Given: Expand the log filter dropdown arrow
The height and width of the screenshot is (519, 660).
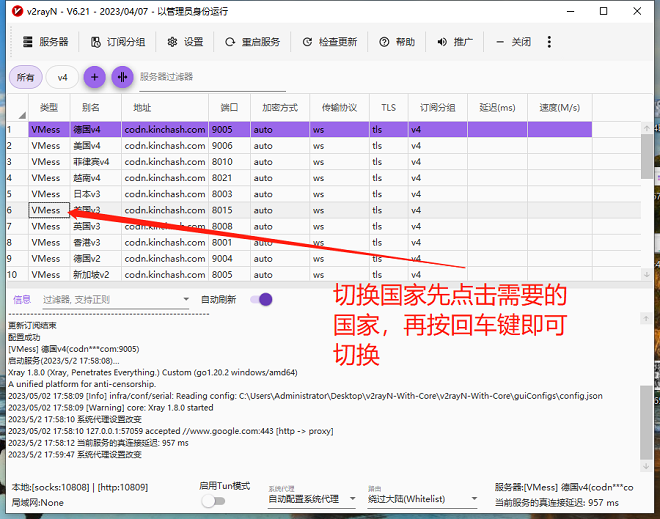Looking at the screenshot, I should coord(184,300).
